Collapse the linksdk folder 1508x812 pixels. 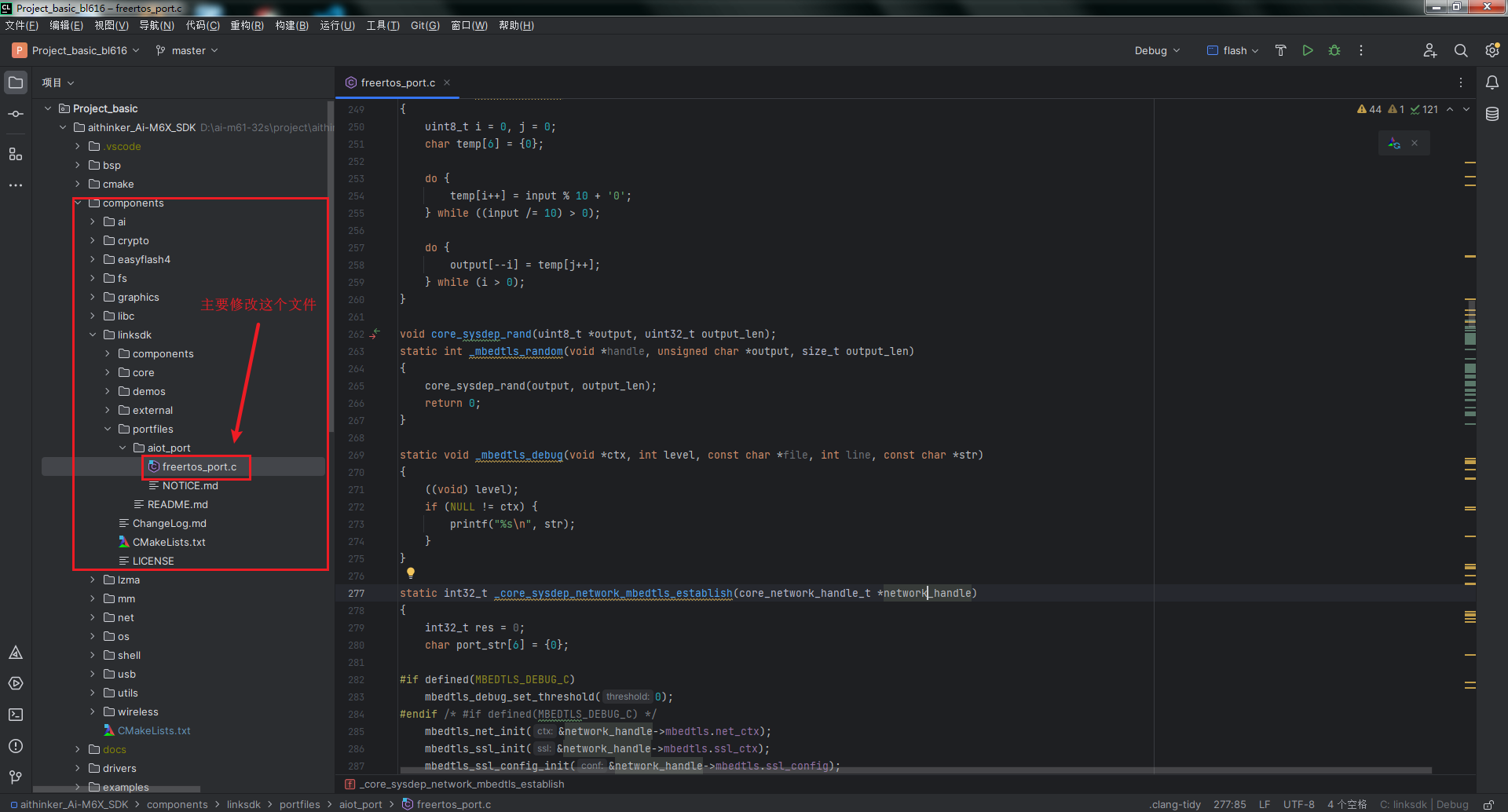(x=93, y=335)
